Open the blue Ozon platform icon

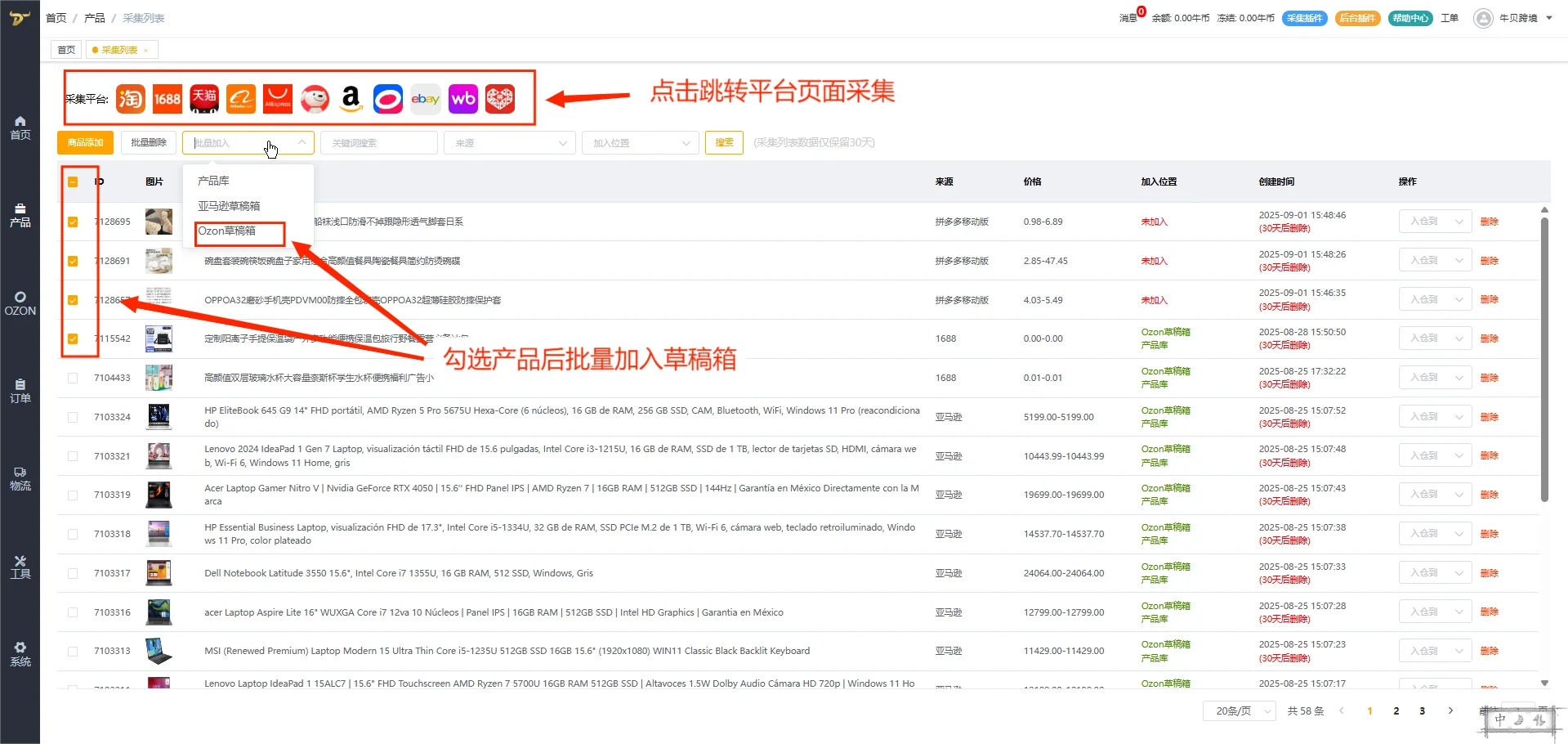coord(388,99)
